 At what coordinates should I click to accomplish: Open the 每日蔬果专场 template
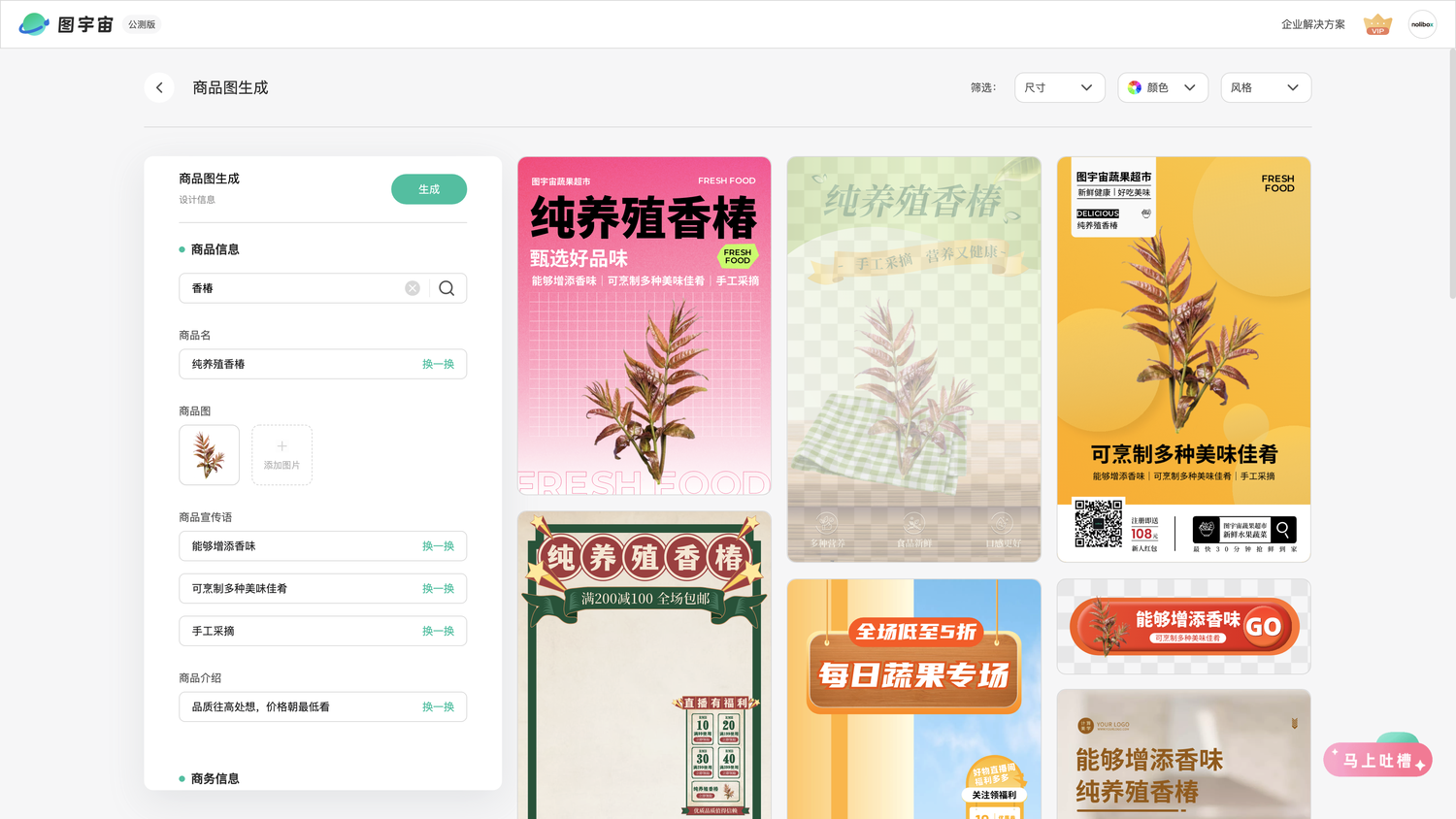pos(914,700)
